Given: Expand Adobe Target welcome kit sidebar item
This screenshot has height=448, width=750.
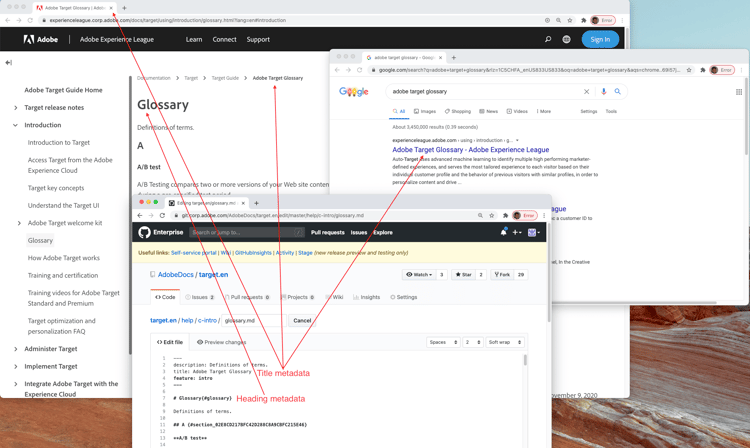Looking at the screenshot, I should tap(19, 223).
